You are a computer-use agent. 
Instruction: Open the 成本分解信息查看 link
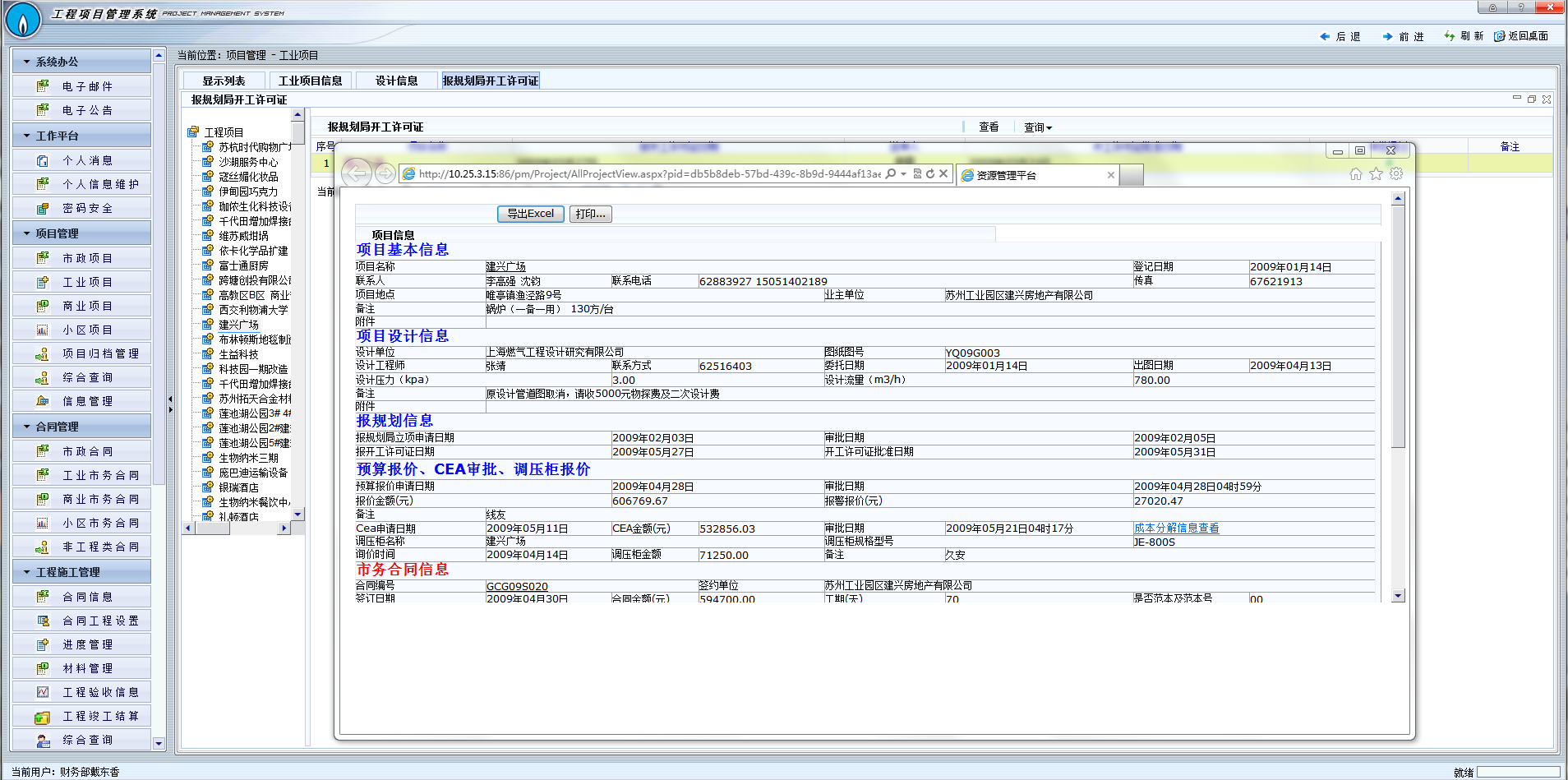coord(1176,528)
